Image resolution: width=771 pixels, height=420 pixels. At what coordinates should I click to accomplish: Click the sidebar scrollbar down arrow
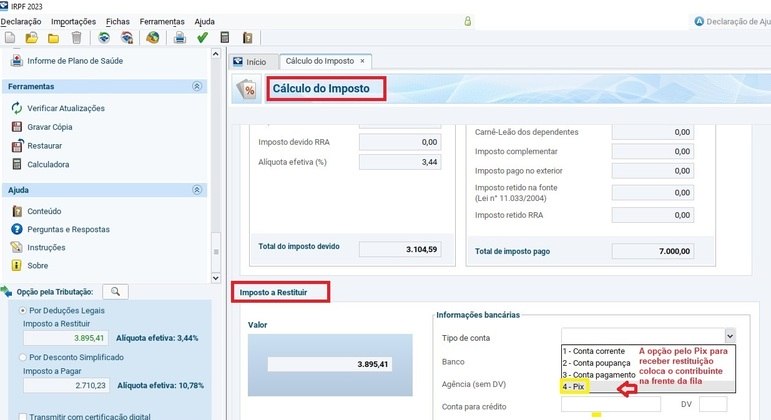[x=216, y=278]
